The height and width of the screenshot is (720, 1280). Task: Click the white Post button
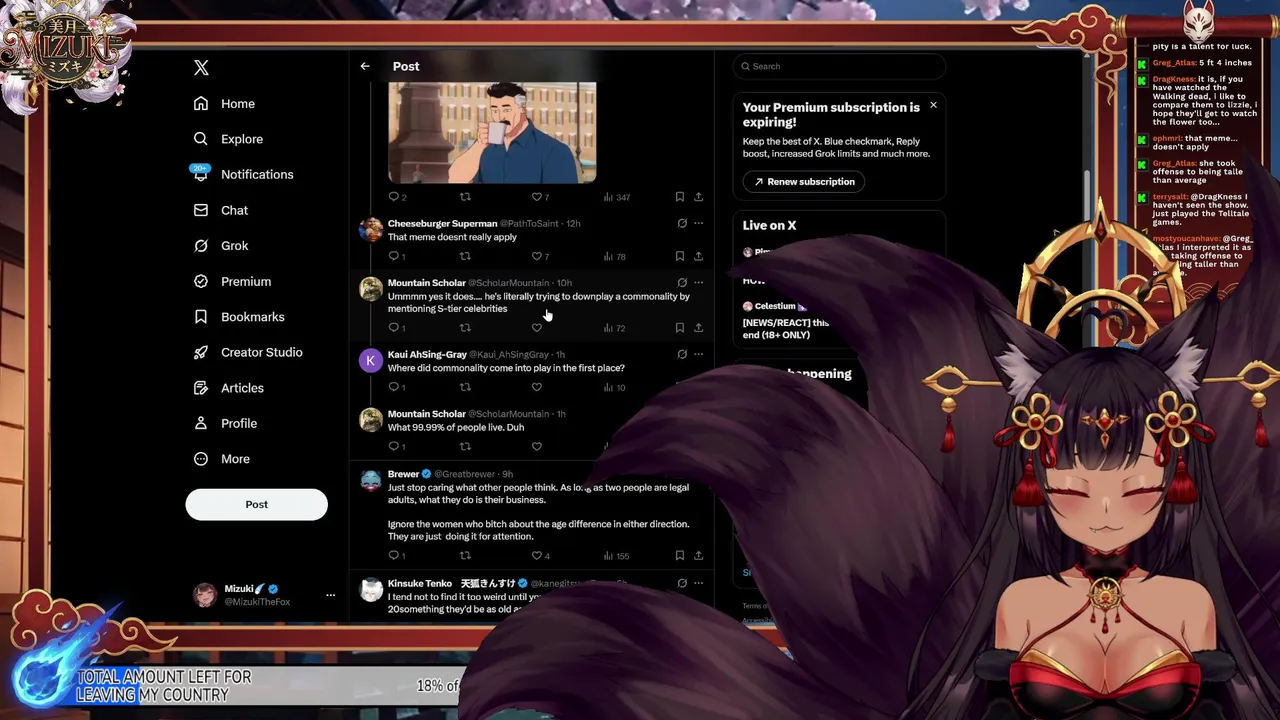[256, 504]
